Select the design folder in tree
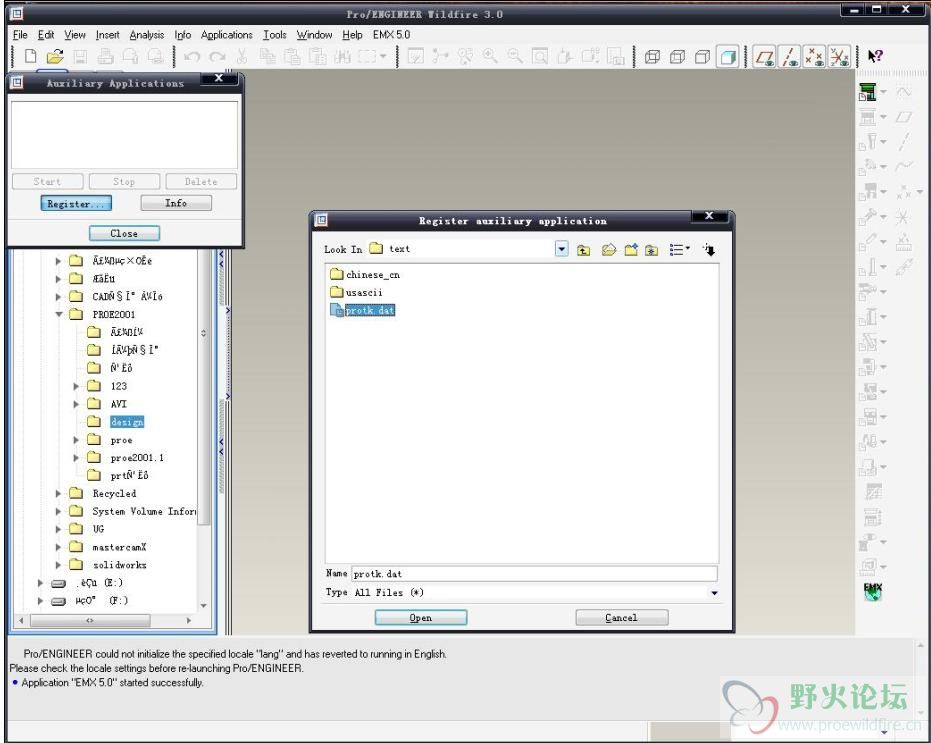 click(127, 422)
